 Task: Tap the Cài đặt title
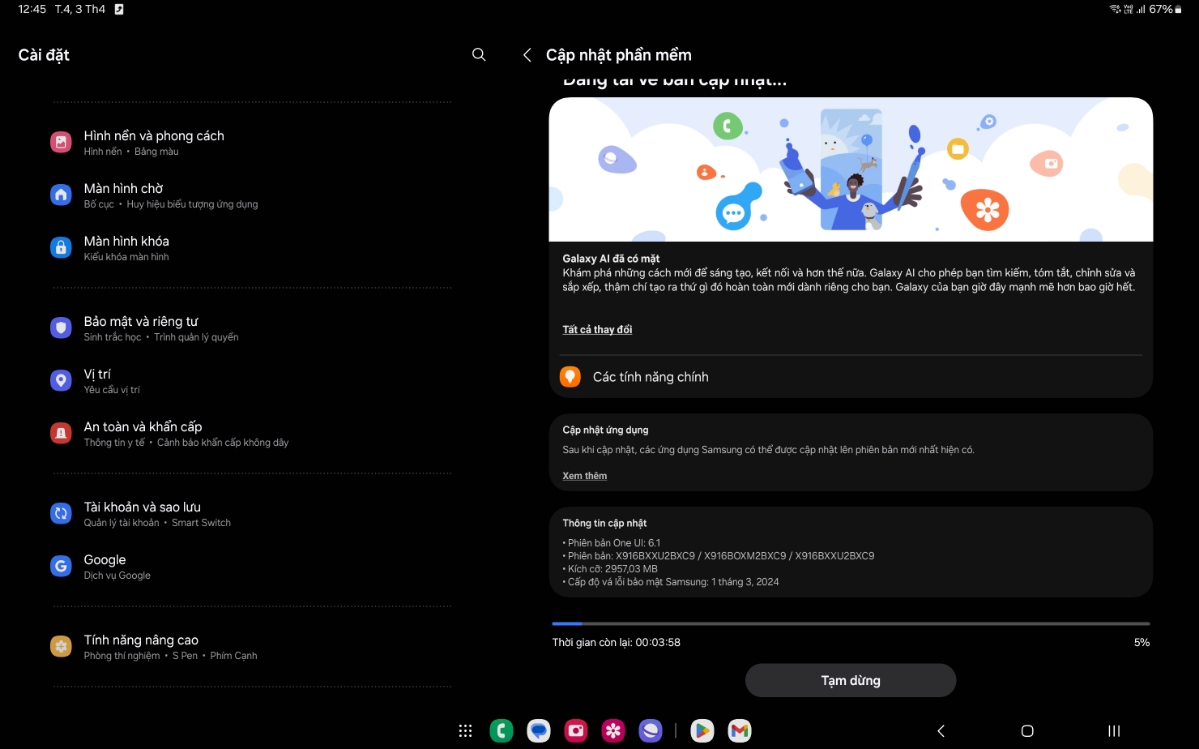(44, 55)
